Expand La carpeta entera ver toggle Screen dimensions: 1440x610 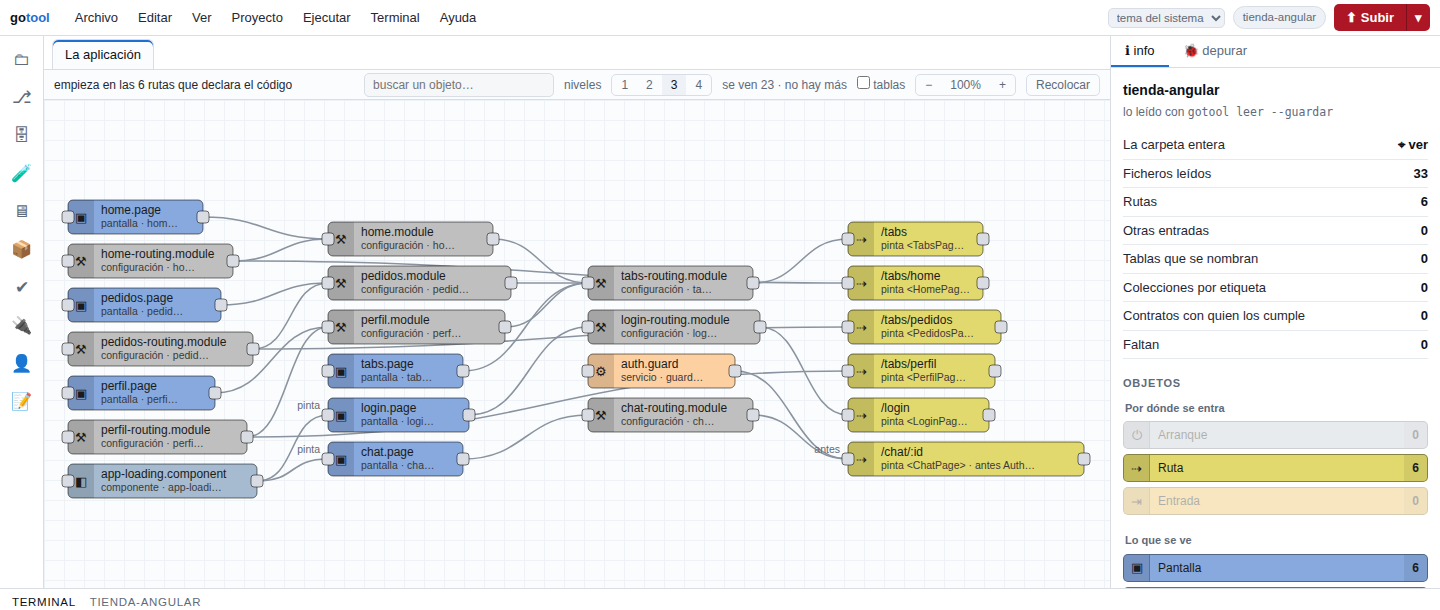point(1412,145)
